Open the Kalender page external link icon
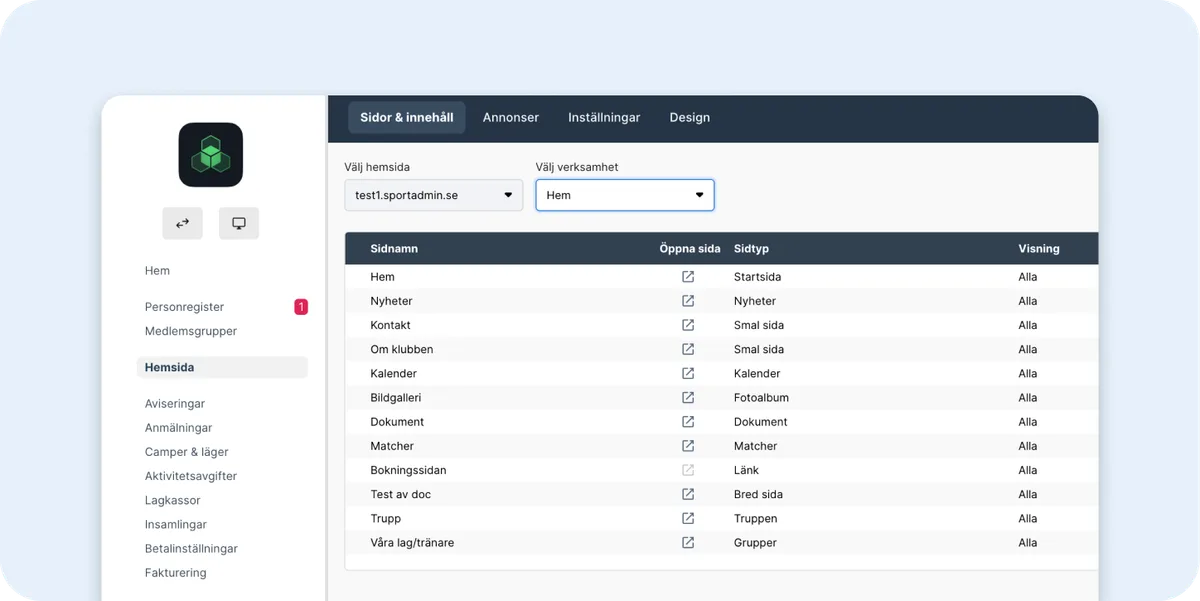The image size is (1200, 601). 688,373
